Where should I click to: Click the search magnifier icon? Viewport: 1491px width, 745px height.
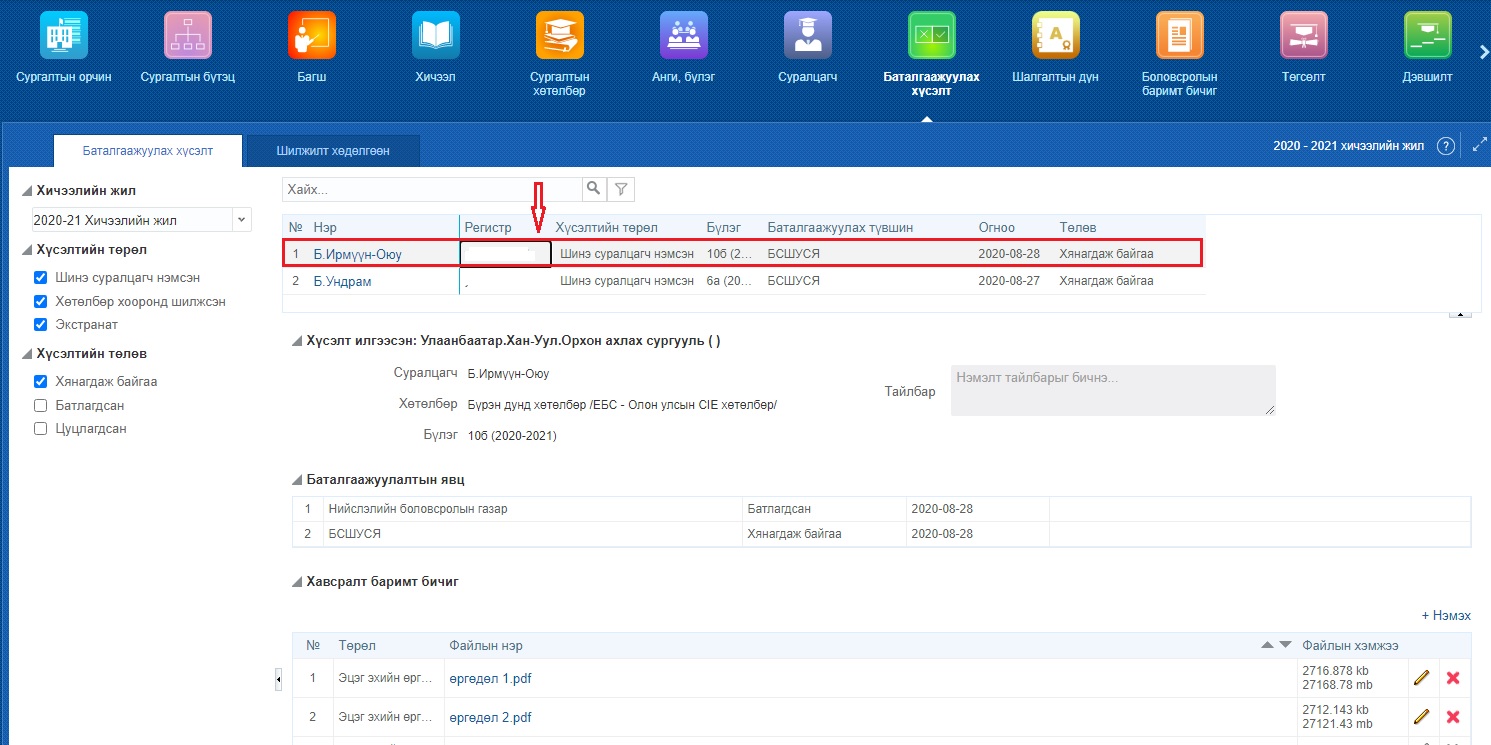point(593,189)
